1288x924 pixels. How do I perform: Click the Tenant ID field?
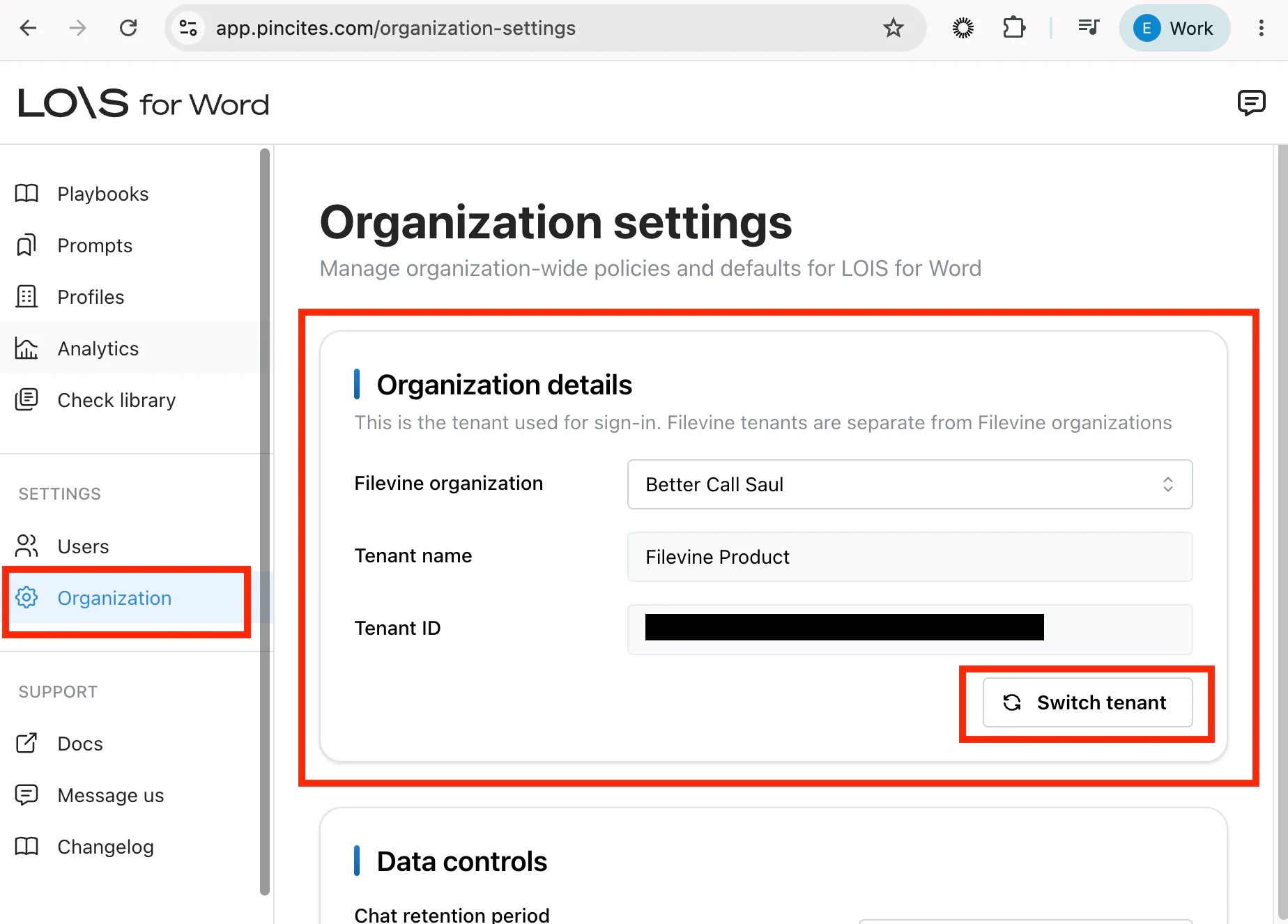[910, 629]
